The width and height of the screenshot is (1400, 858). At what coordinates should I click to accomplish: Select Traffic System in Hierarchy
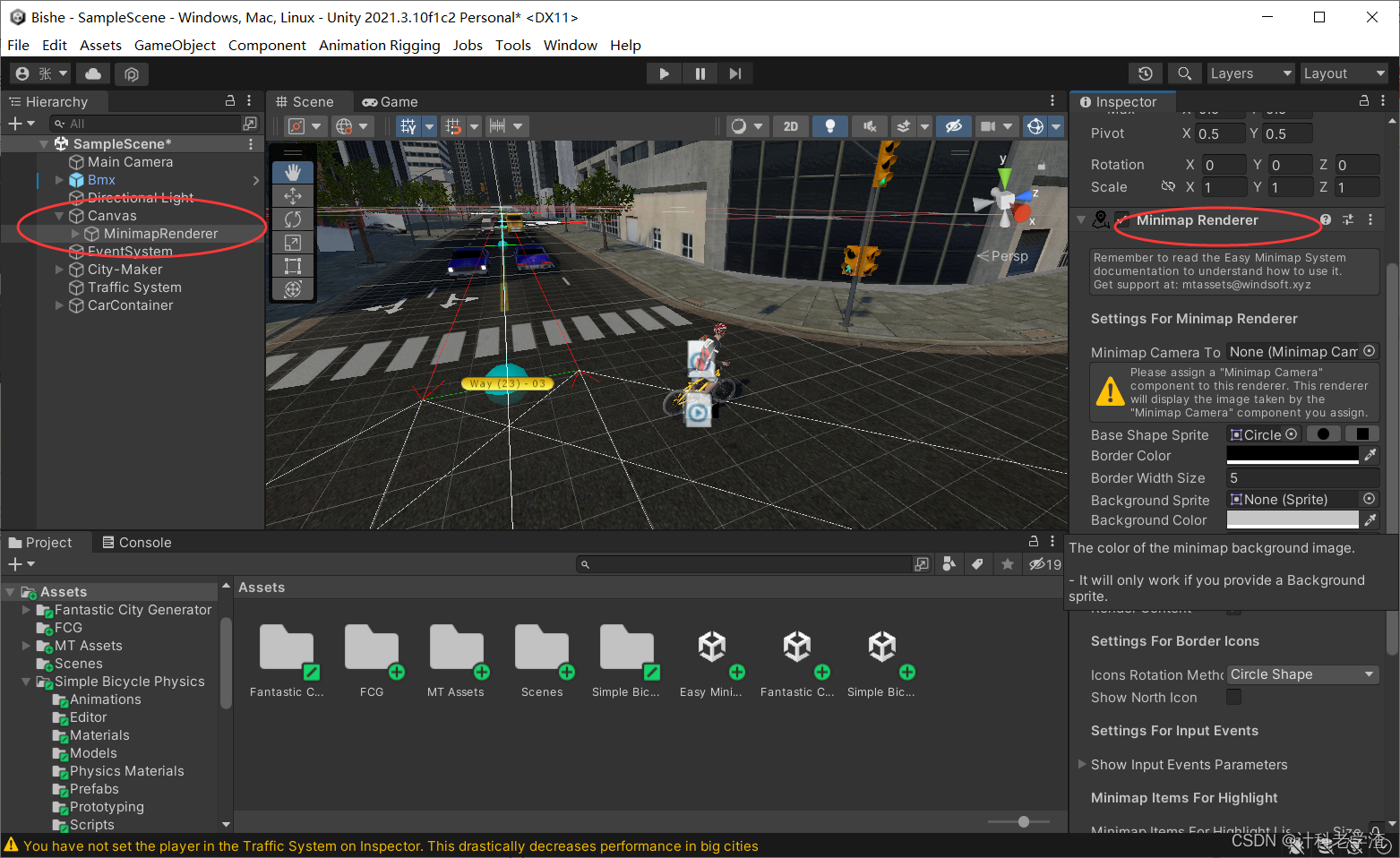tap(134, 287)
